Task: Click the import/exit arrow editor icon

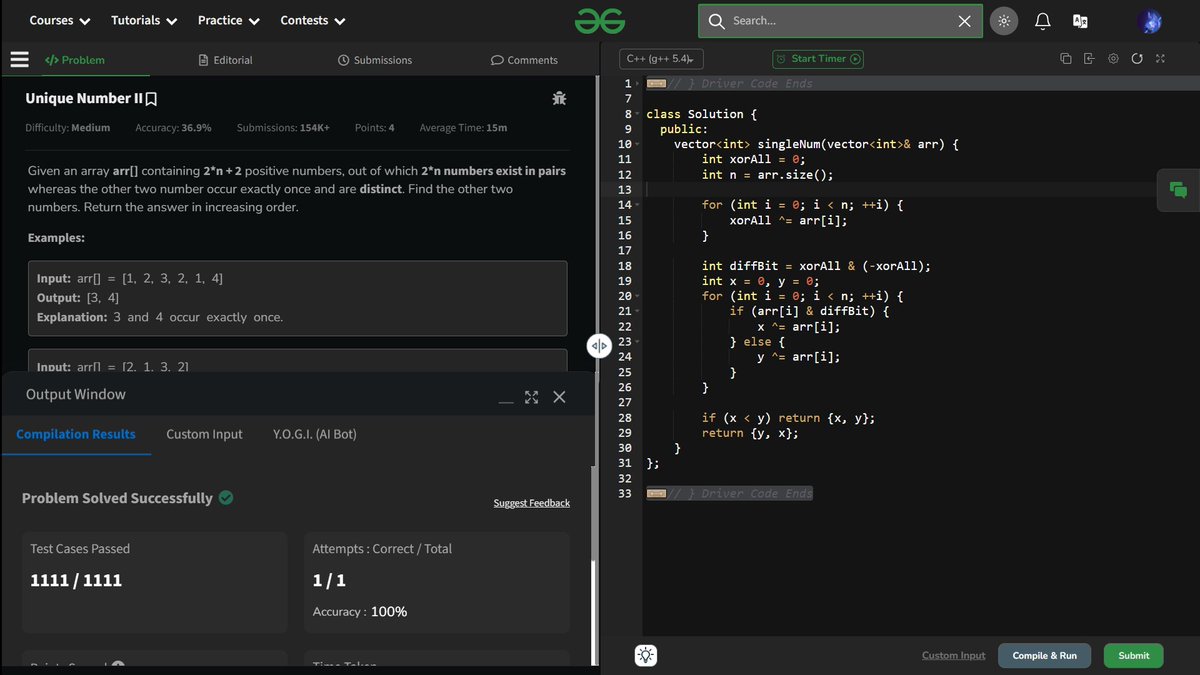Action: (x=1089, y=59)
